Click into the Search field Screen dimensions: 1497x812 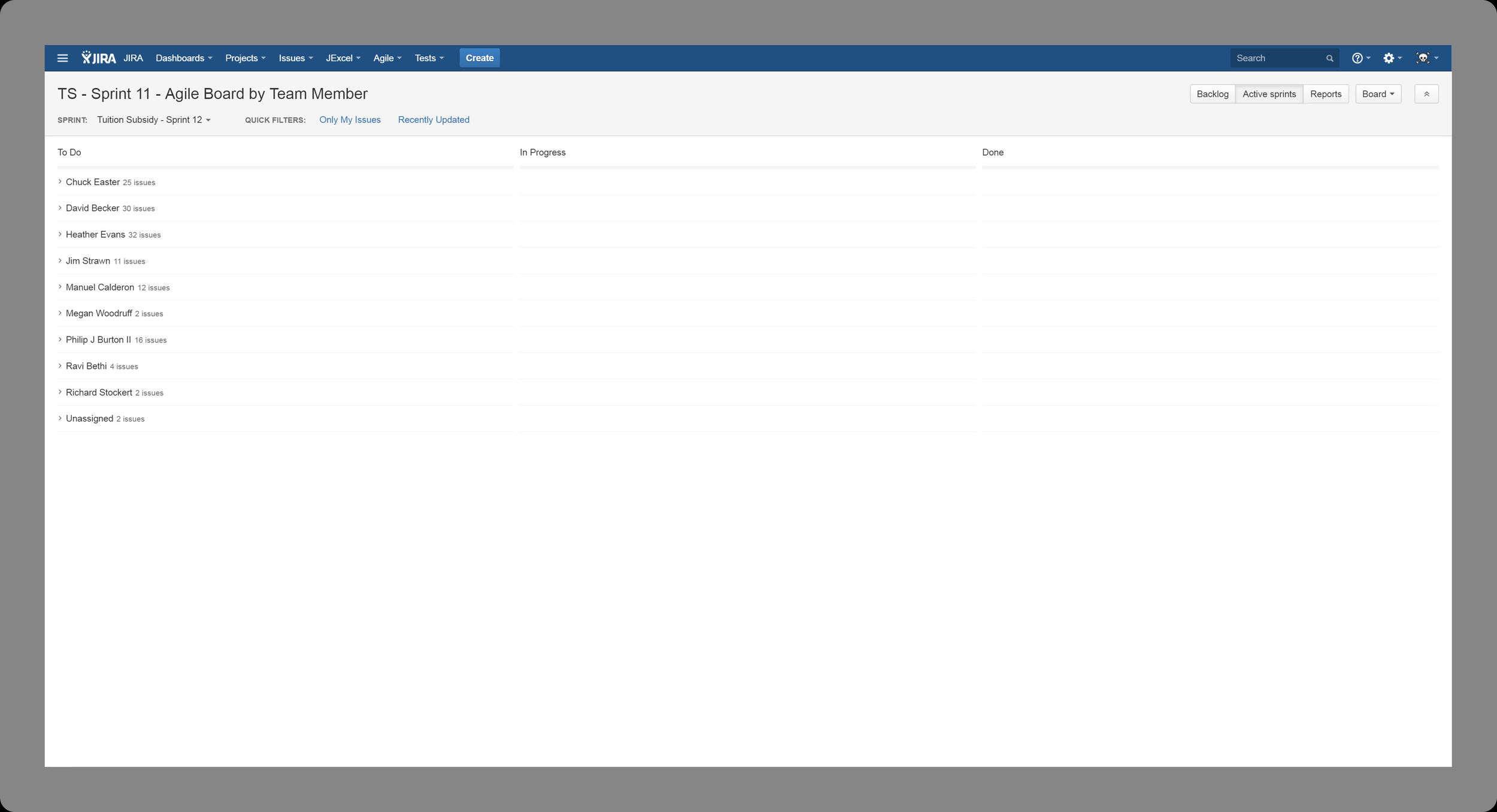tap(1277, 58)
